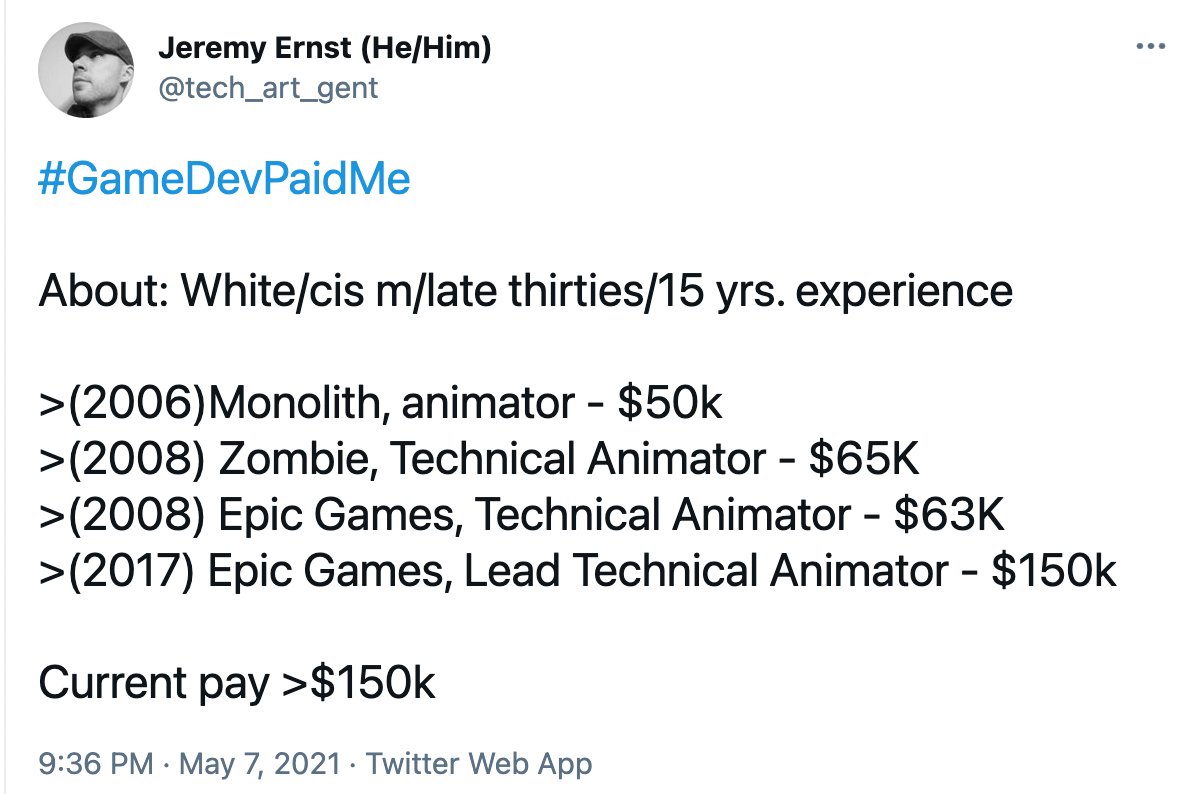This screenshot has width=1200, height=794.
Task: Click Jeremy Ernst's profile avatar
Action: pos(86,70)
